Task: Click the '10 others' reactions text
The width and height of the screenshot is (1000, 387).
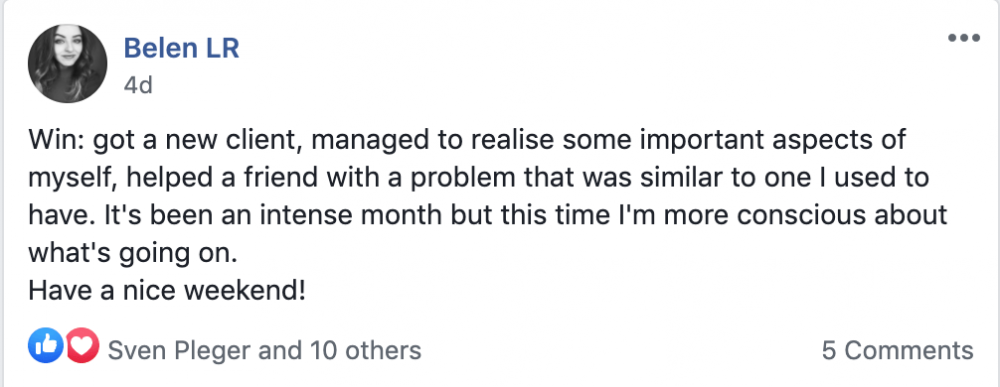Action: point(366,350)
